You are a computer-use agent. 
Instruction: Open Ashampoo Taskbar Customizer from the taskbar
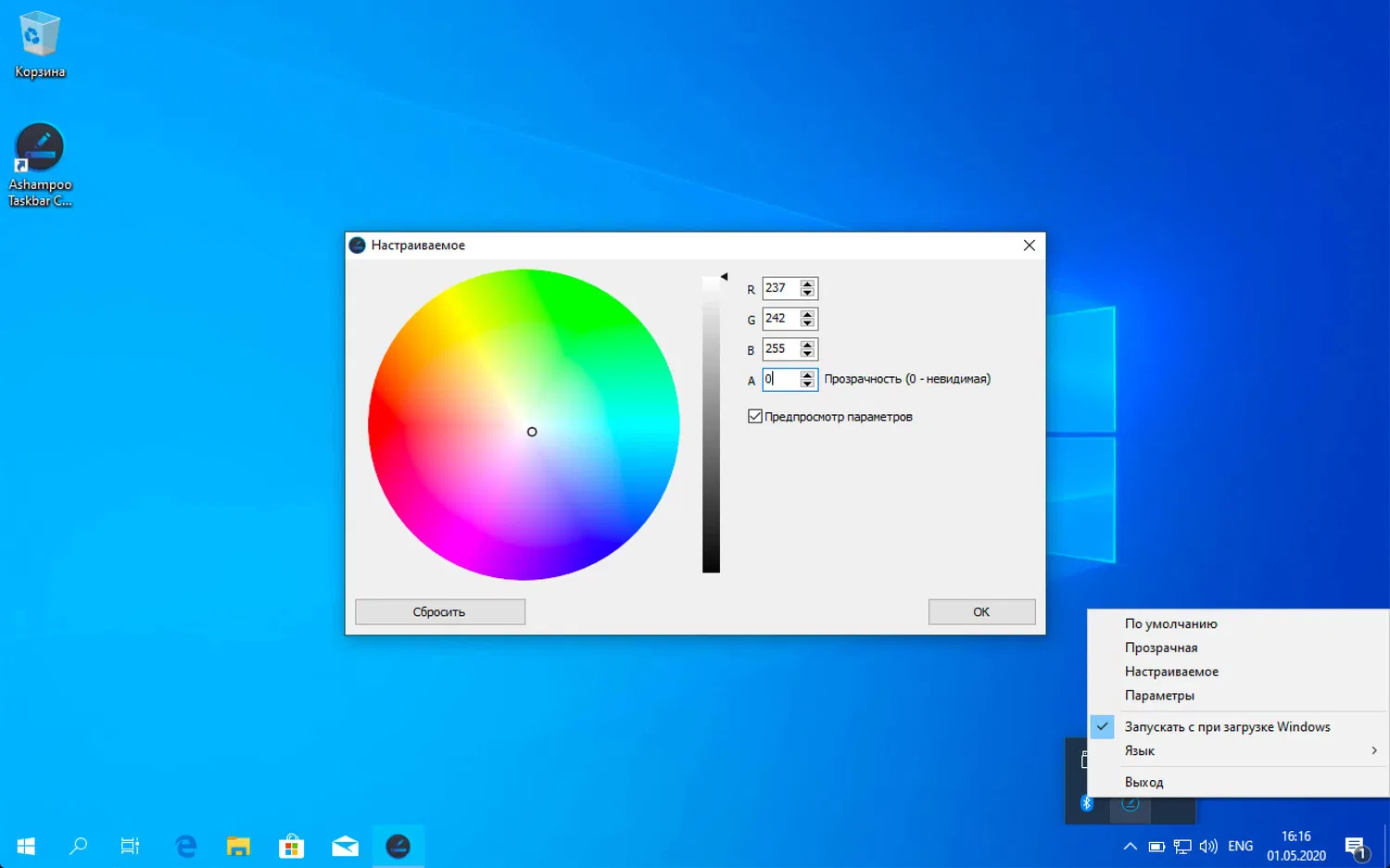point(398,845)
